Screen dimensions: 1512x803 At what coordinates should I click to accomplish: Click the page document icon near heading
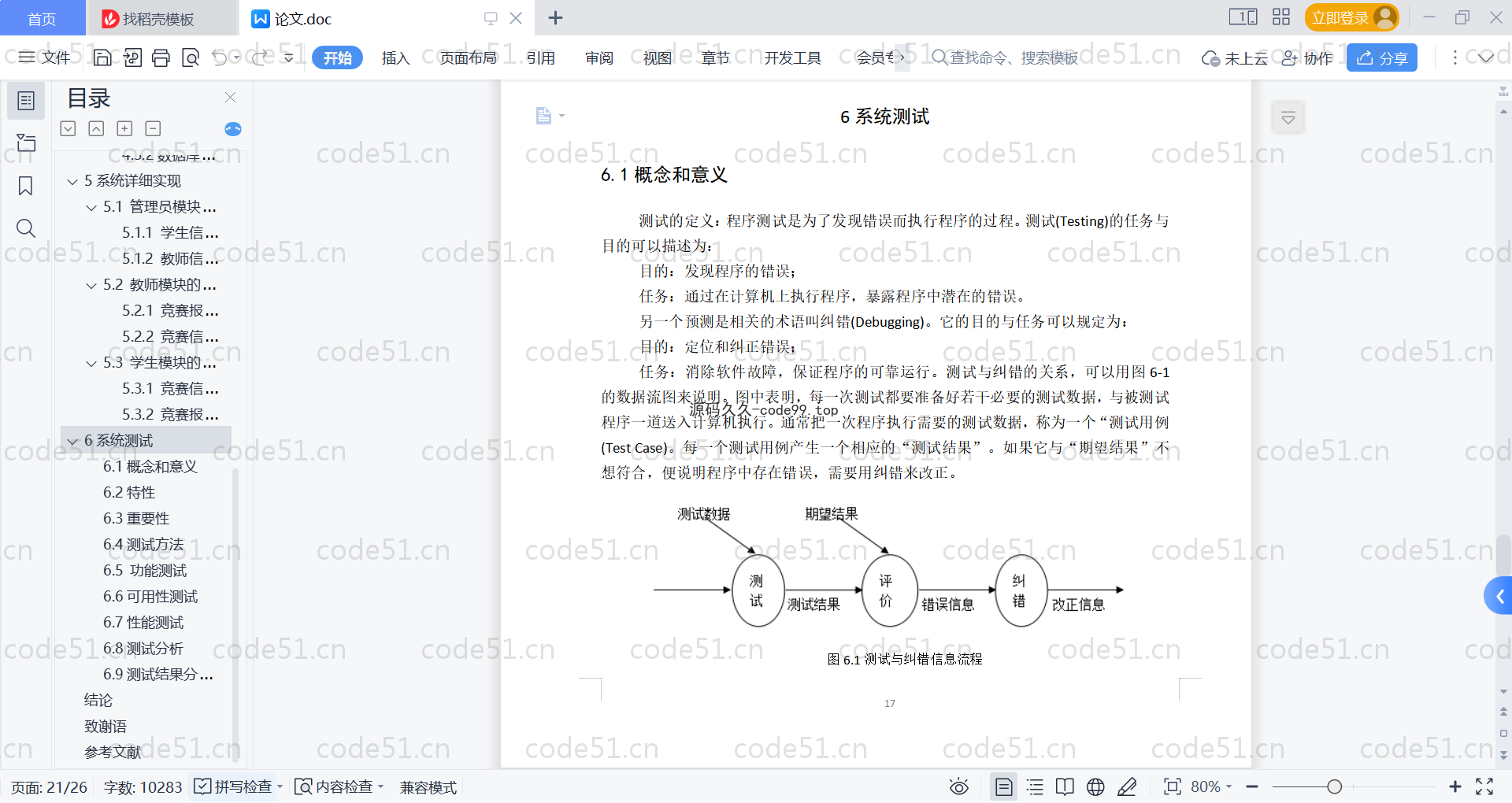click(x=543, y=116)
